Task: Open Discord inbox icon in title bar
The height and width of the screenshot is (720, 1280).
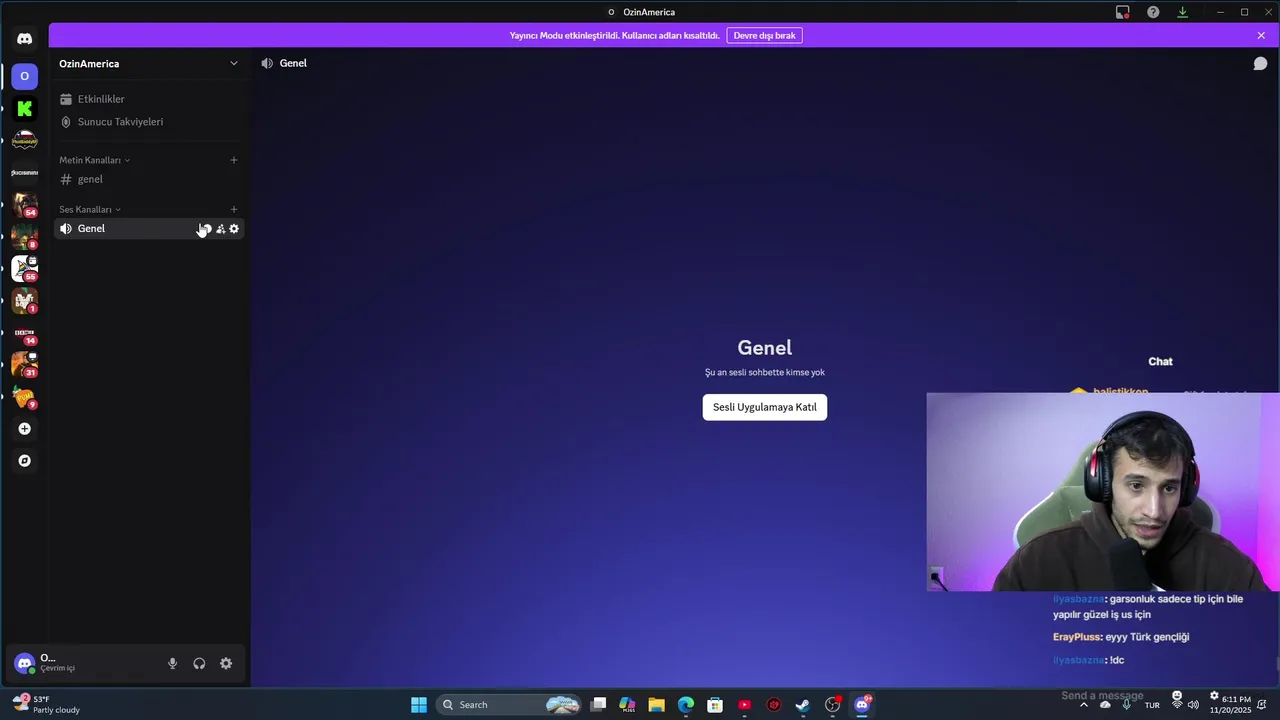Action: pos(1123,12)
